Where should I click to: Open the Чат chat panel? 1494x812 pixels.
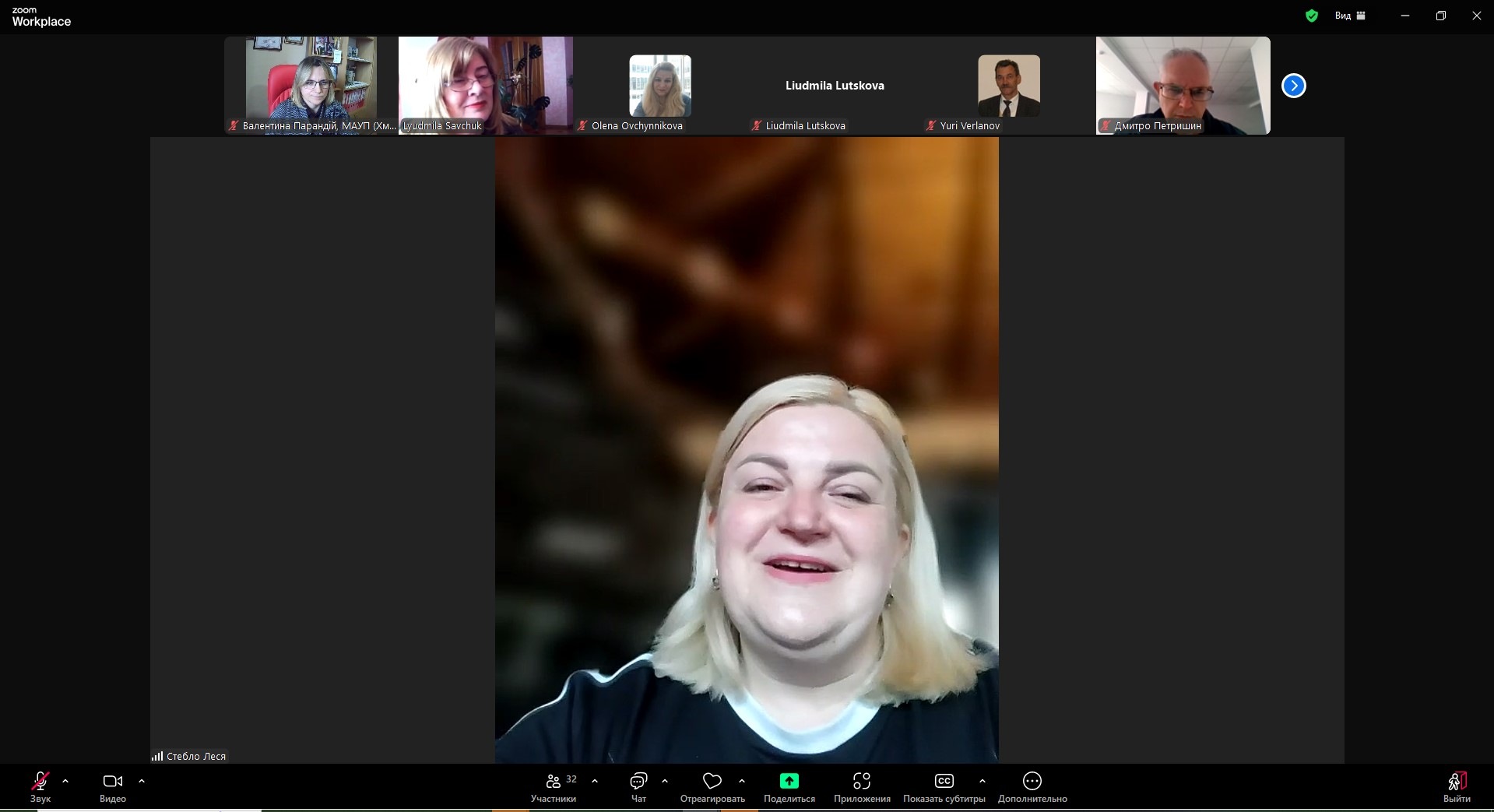[x=638, y=786]
